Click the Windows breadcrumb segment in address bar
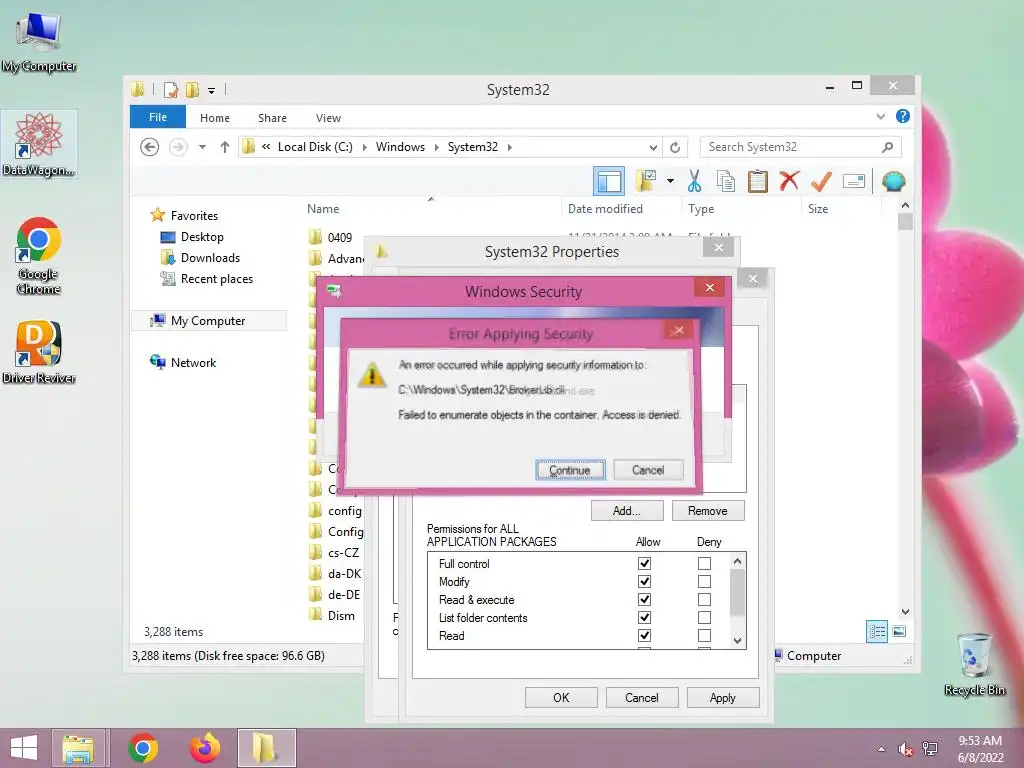The image size is (1024, 768). pyautogui.click(x=400, y=147)
